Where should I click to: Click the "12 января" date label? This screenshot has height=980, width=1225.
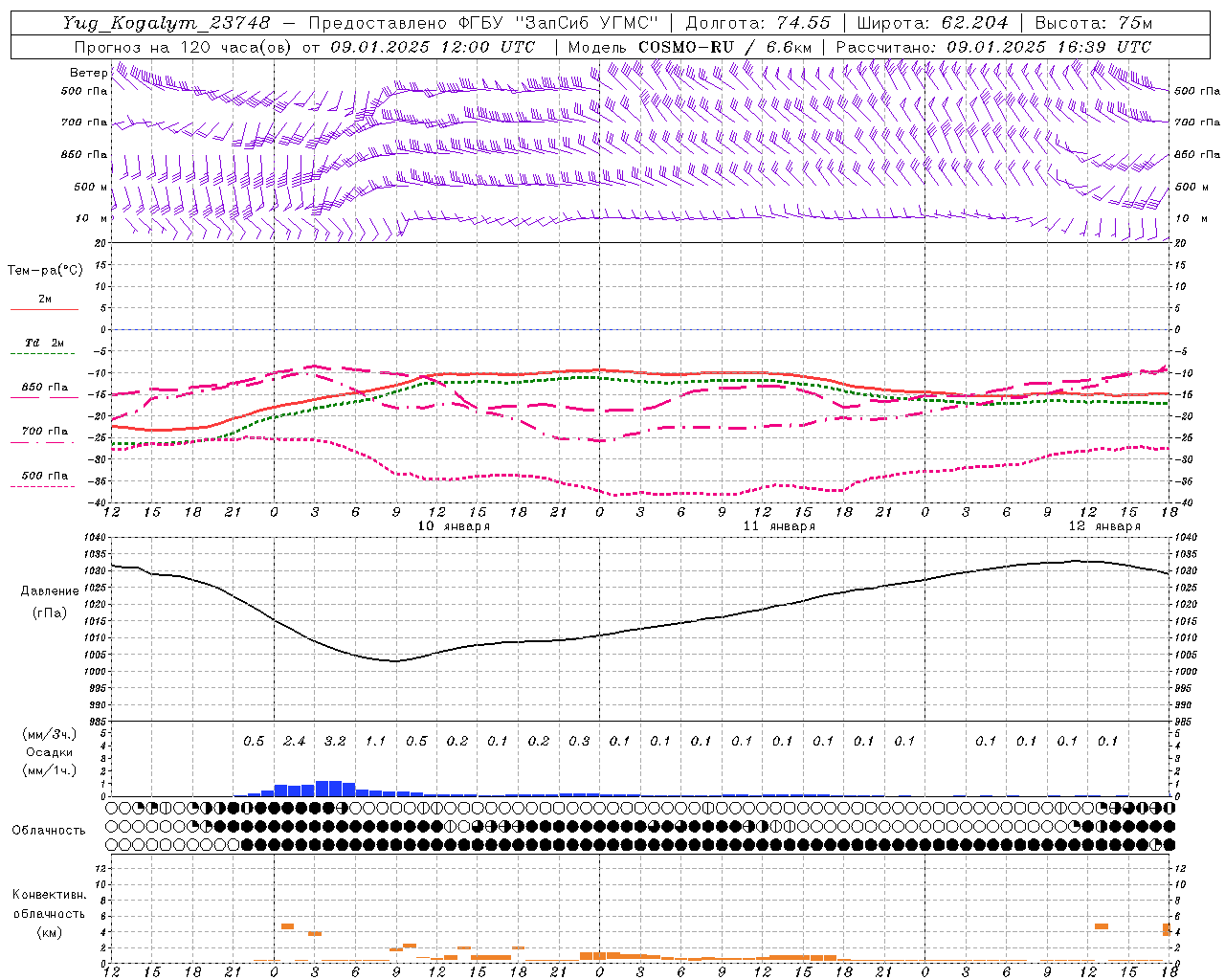pos(1104,526)
